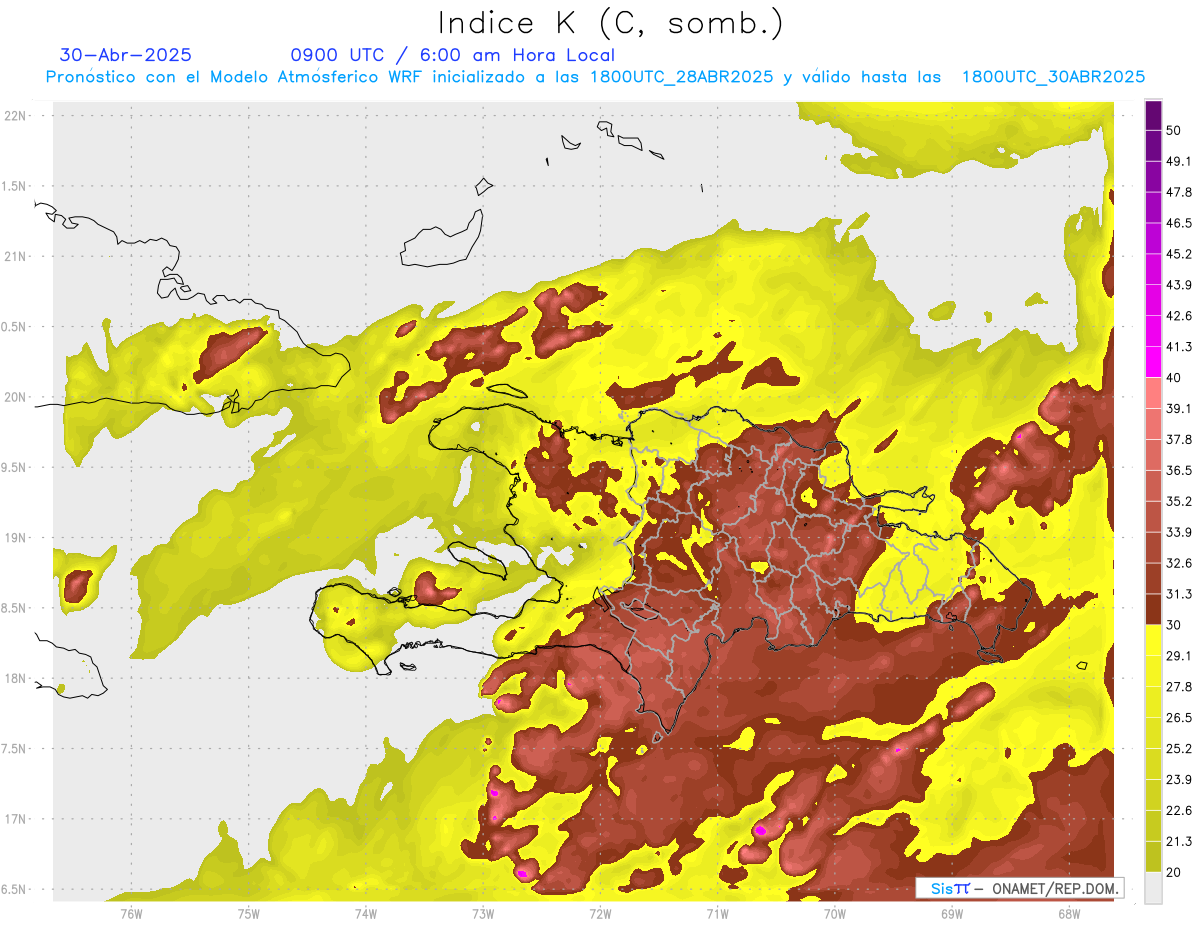This screenshot has height=927, width=1200.
Task: Click the '19N' latitude label
Action: 15,538
